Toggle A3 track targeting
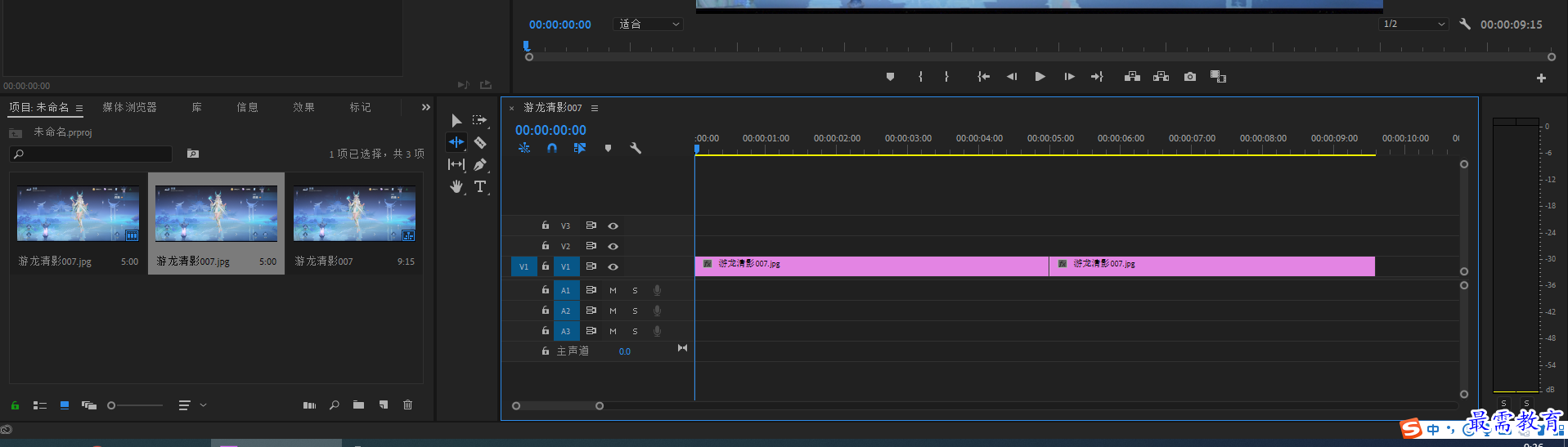Viewport: 1568px width, 447px height. (565, 331)
